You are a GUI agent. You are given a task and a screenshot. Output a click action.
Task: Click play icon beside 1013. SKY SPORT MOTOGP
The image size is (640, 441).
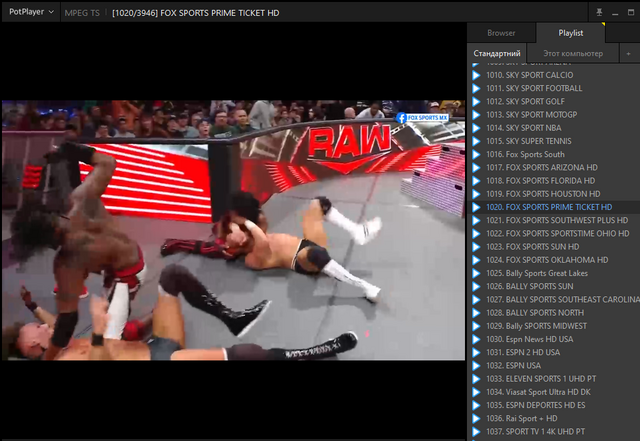(476, 115)
